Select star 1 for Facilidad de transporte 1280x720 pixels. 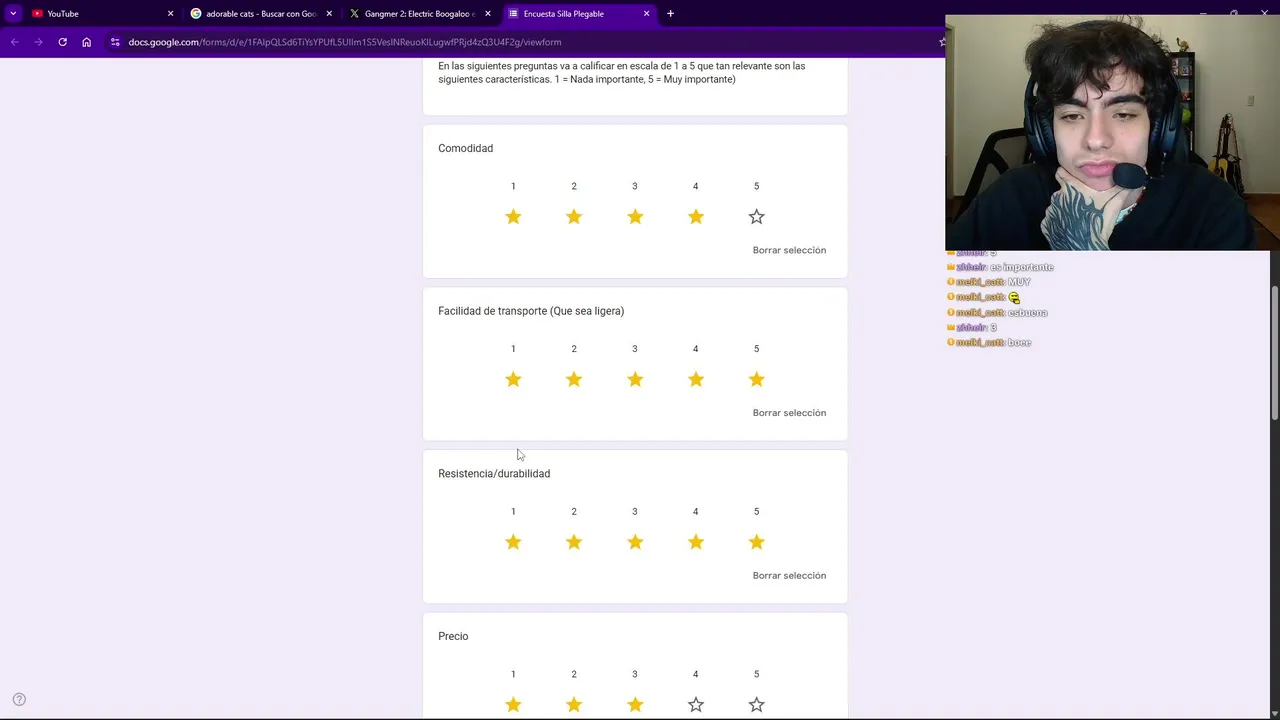coord(513,380)
